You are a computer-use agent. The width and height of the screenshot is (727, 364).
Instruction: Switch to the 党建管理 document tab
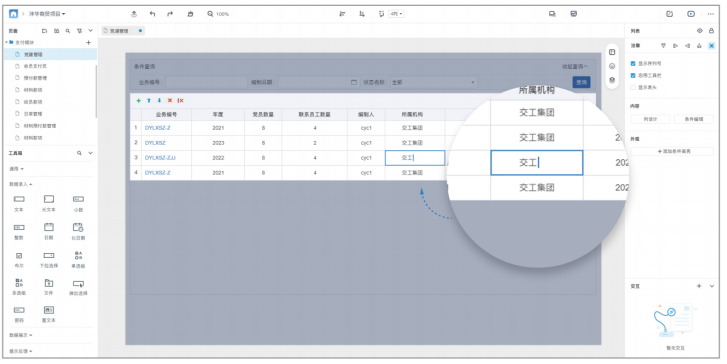coord(123,31)
